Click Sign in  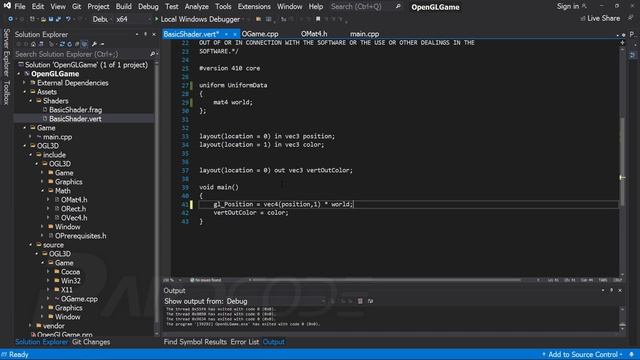568,6
